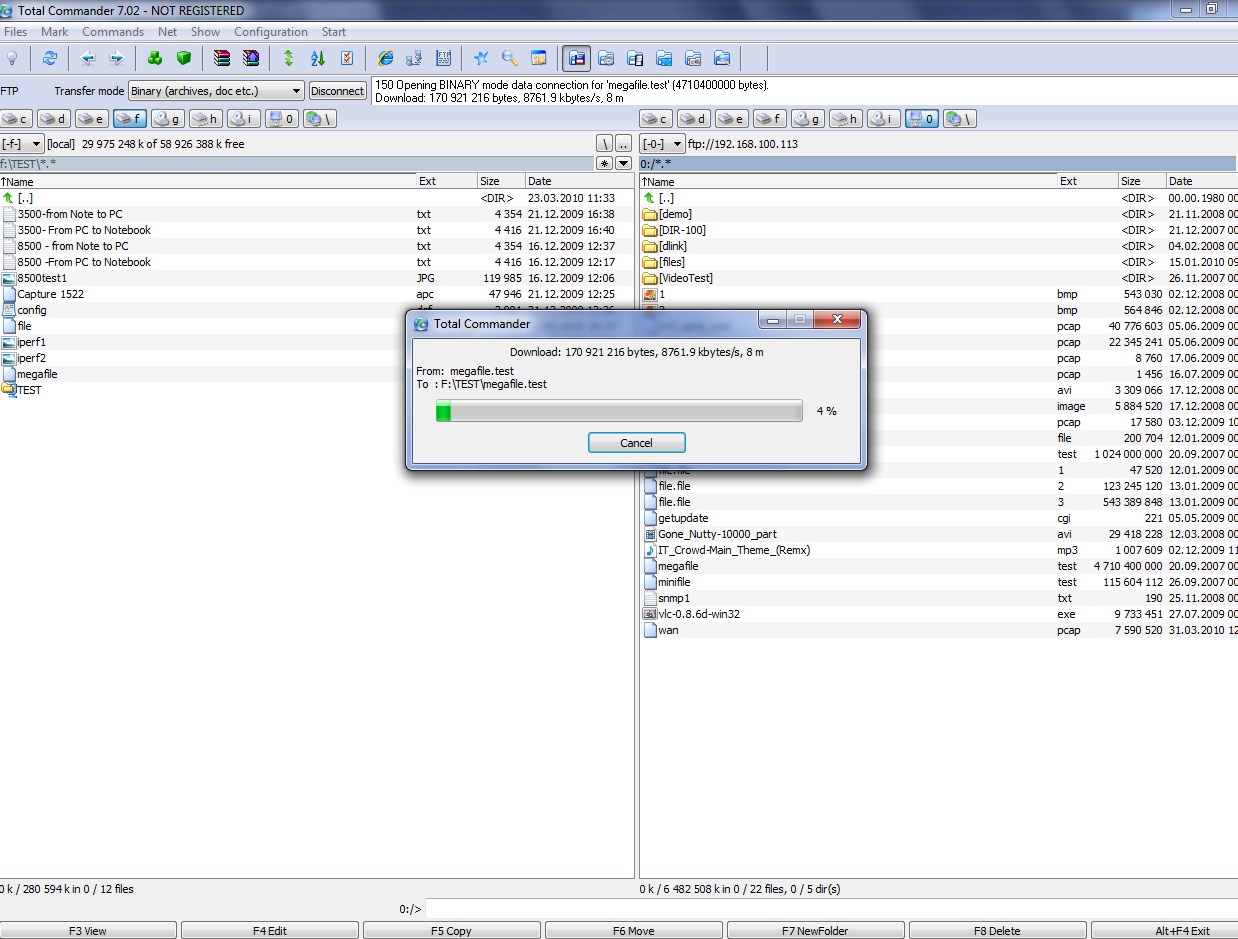Image resolution: width=1238 pixels, height=939 pixels.
Task: Expand right panel drive selector [-0-]
Action: [662, 144]
